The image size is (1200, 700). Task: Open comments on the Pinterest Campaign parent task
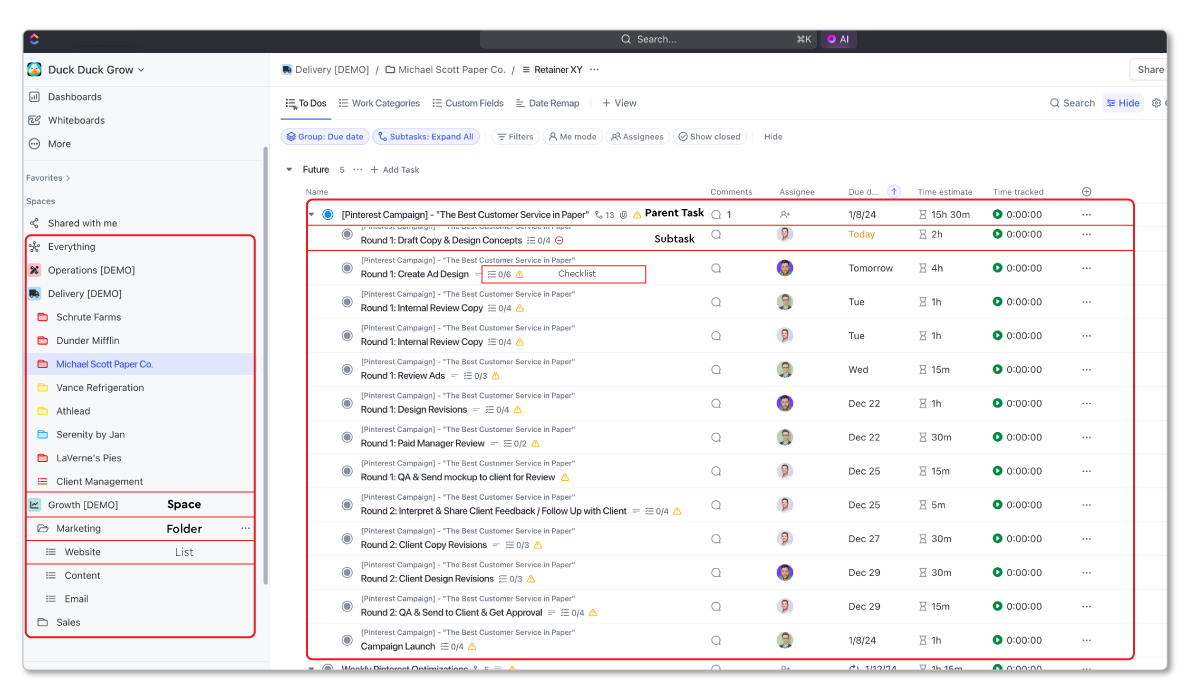(715, 213)
